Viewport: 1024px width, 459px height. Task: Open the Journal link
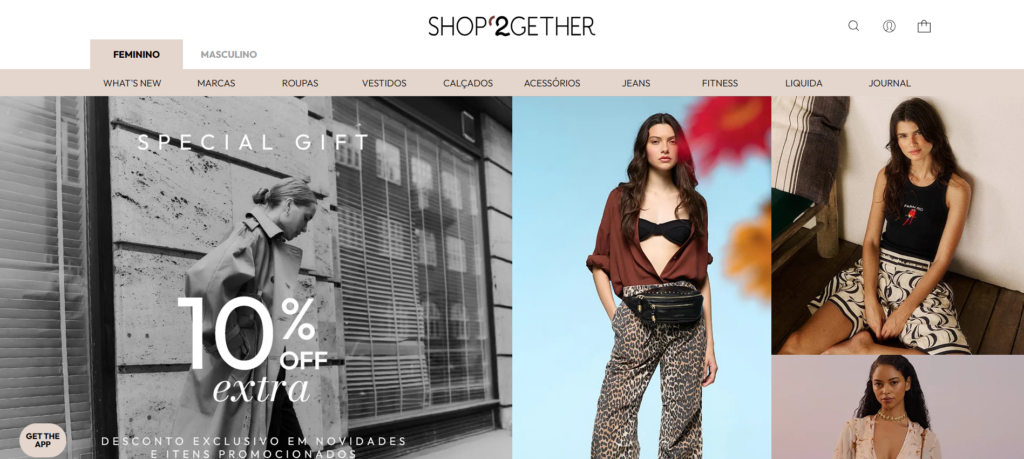tap(889, 83)
